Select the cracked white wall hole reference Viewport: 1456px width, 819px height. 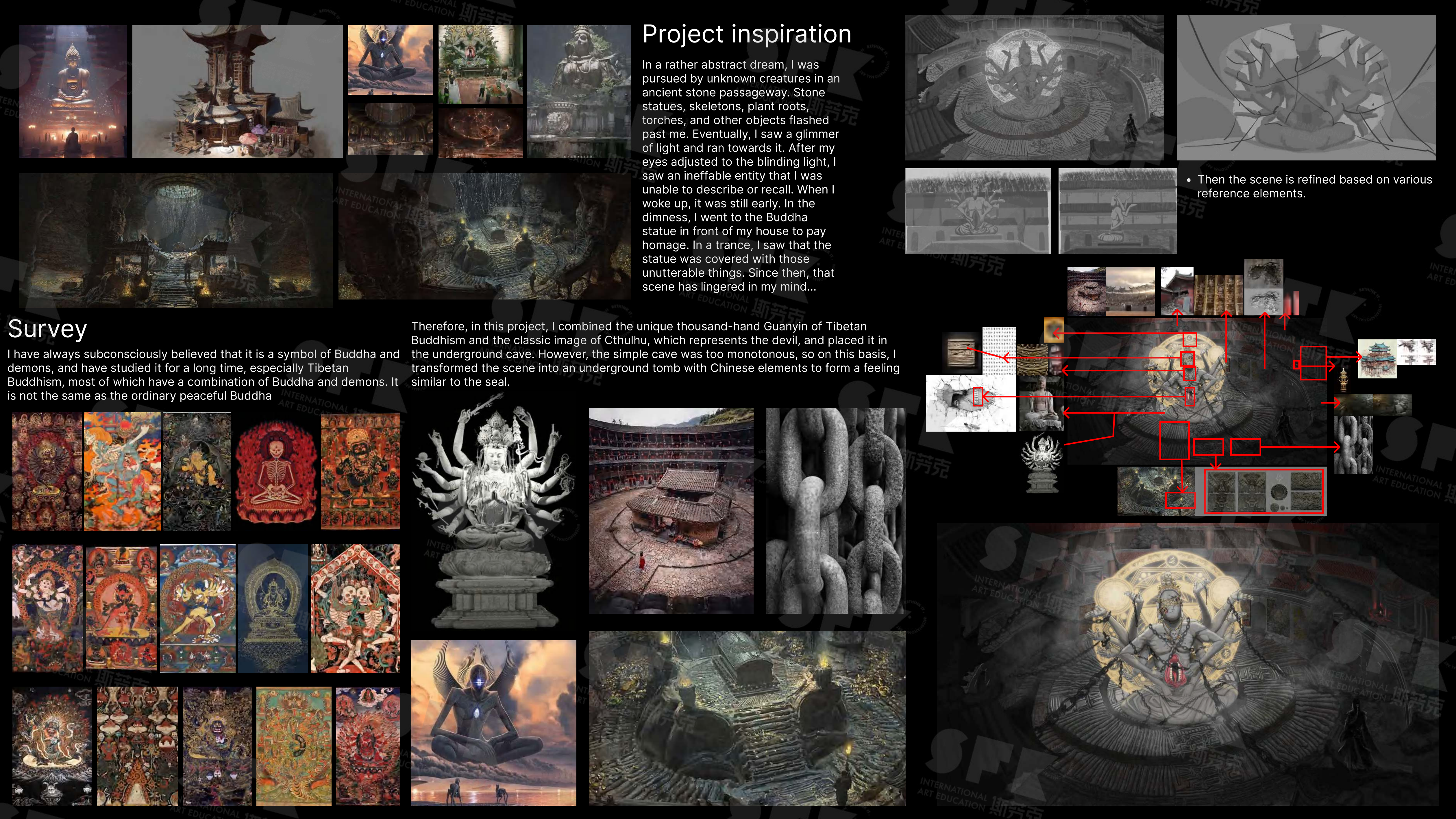970,404
